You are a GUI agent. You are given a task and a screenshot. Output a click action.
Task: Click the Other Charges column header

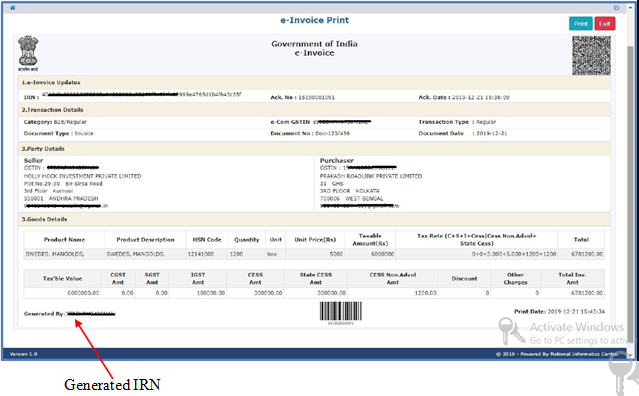[516, 279]
